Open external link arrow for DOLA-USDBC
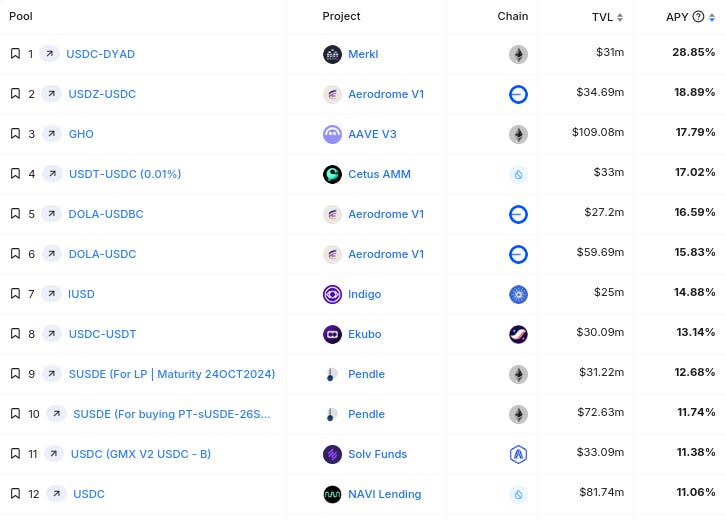726x520 pixels. (51, 213)
